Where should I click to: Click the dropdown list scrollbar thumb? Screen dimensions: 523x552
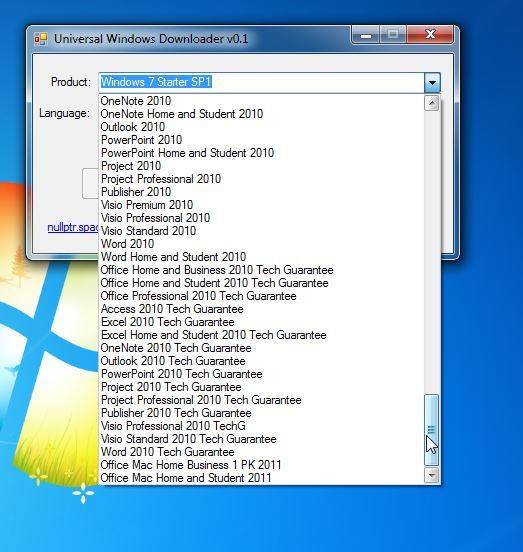[x=431, y=429]
